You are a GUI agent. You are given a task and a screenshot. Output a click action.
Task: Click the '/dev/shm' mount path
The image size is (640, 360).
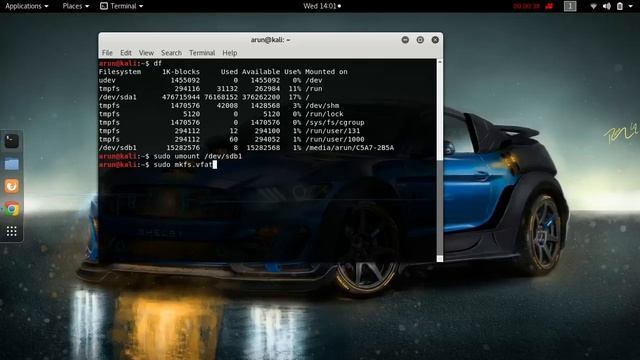pos(322,106)
